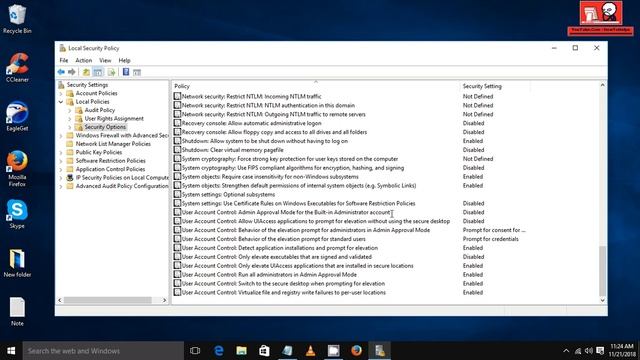Select CCleaner desktop icon
The height and width of the screenshot is (360, 640).
pos(17,68)
